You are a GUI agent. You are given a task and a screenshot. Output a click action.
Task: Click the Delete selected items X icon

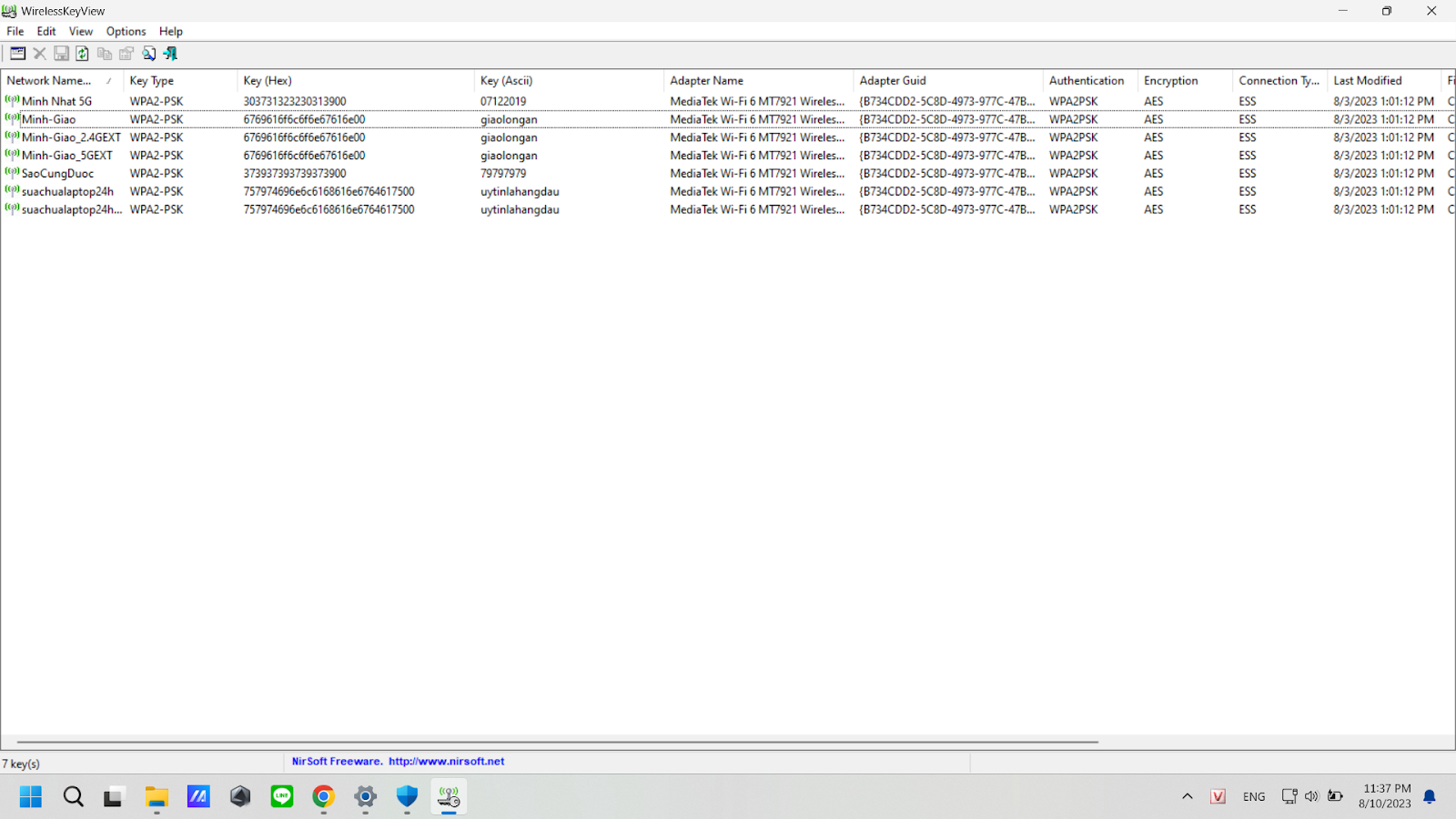[39, 54]
